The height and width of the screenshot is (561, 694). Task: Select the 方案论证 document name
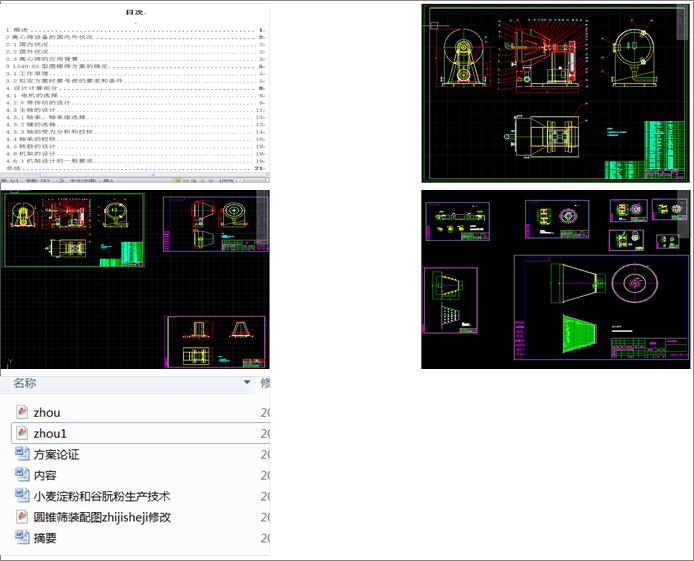pyautogui.click(x=56, y=454)
